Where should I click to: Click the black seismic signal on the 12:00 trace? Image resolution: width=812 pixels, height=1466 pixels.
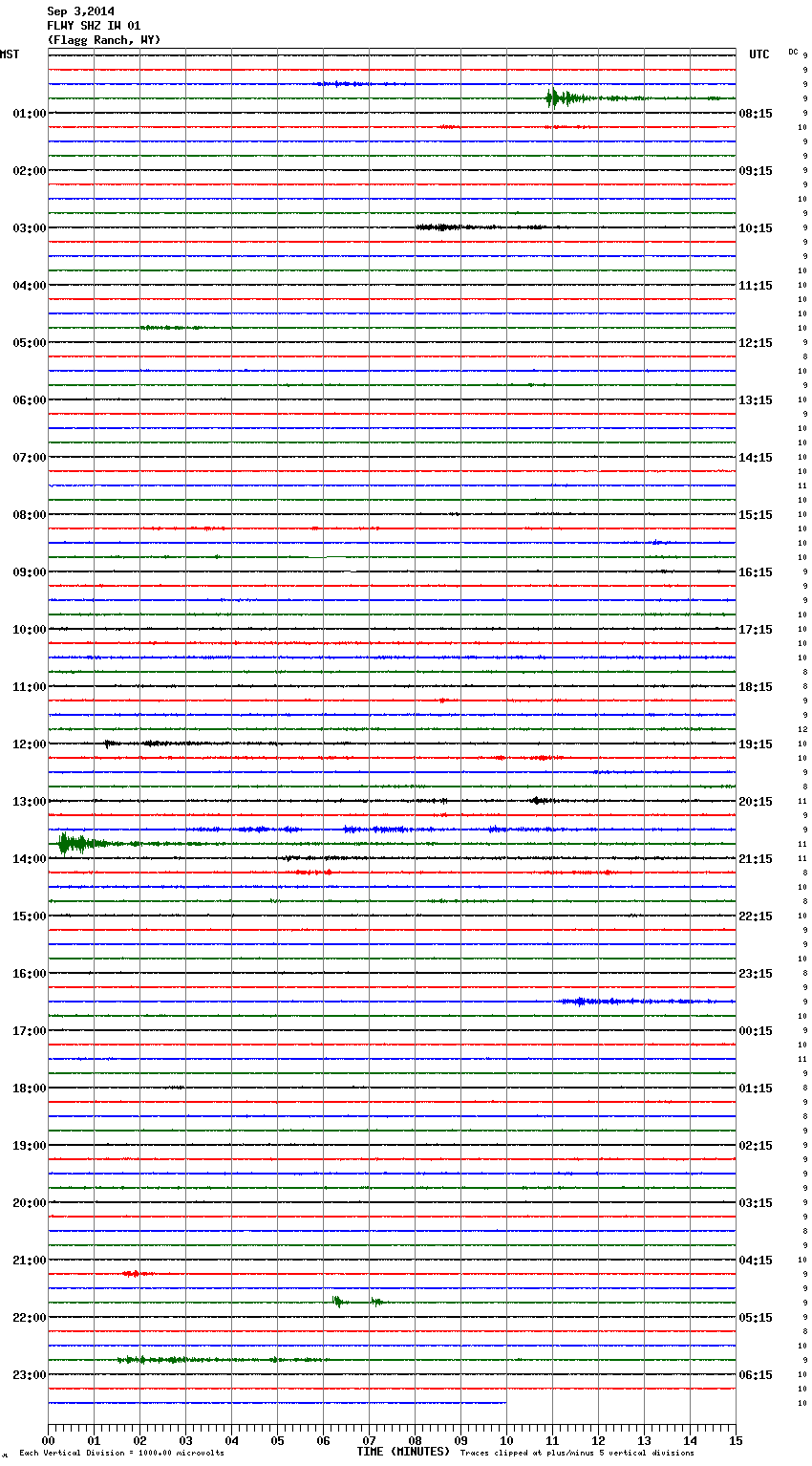pos(143,744)
